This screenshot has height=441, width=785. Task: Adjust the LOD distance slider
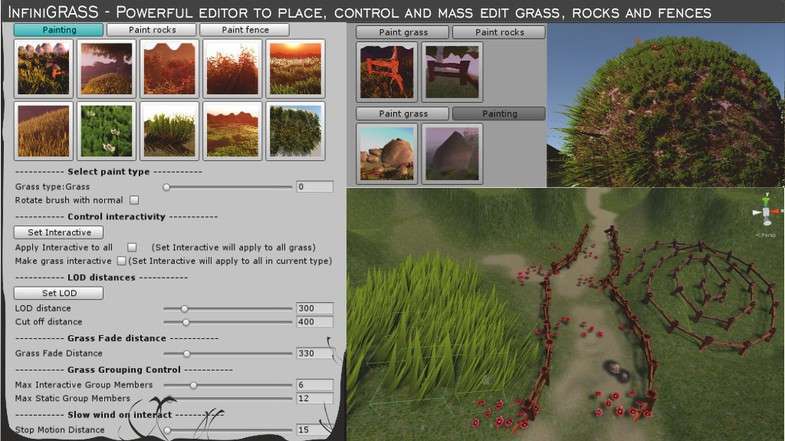[228, 308]
